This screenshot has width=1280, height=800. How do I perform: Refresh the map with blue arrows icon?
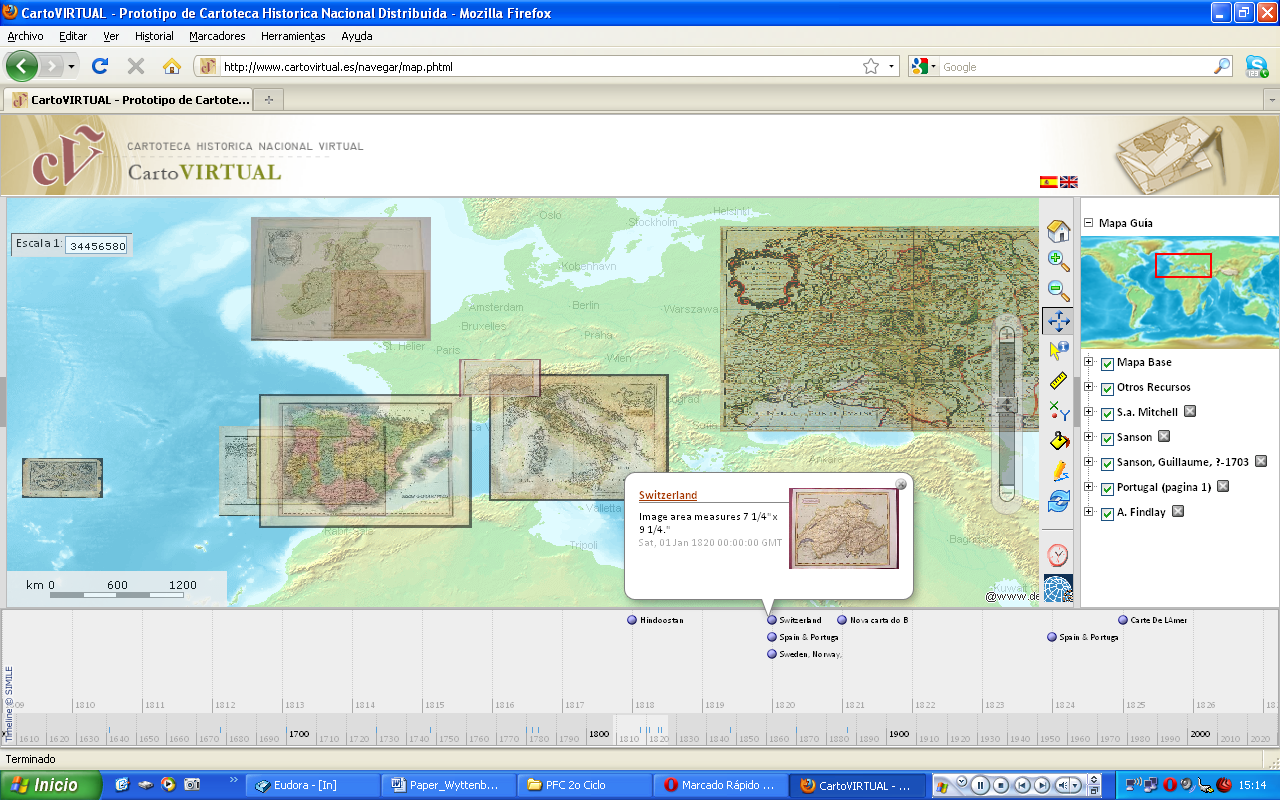tap(1058, 501)
